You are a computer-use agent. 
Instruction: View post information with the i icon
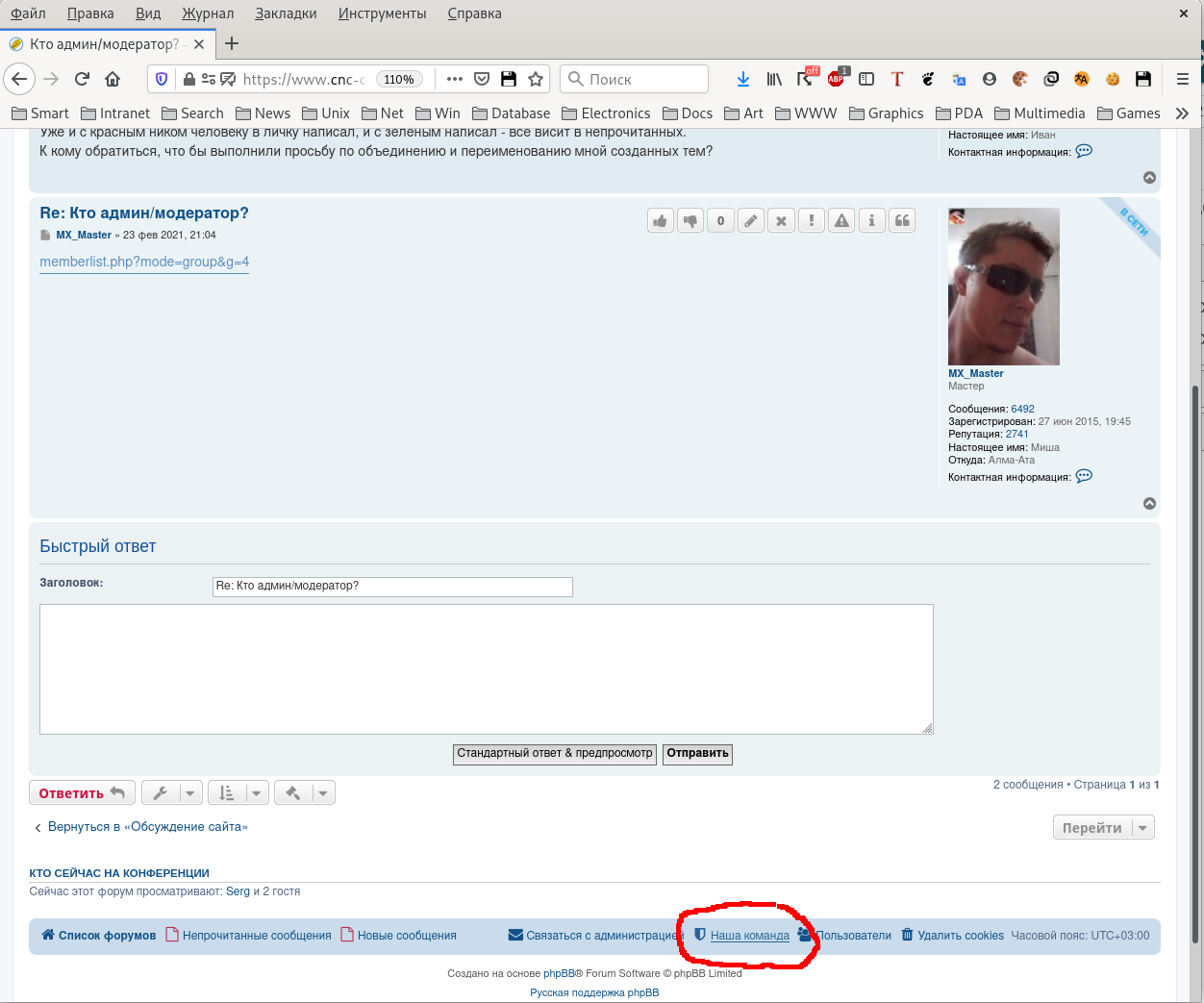[872, 220]
